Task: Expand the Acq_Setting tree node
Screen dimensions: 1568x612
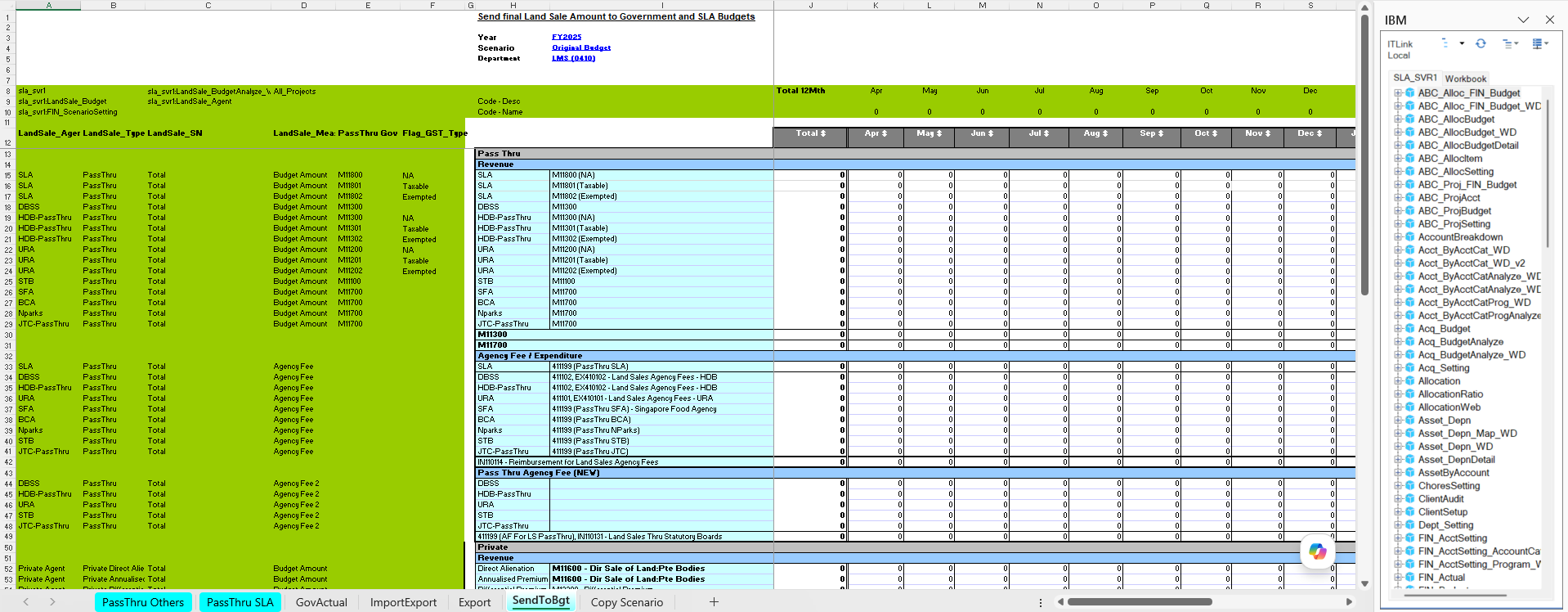Action: (1398, 368)
